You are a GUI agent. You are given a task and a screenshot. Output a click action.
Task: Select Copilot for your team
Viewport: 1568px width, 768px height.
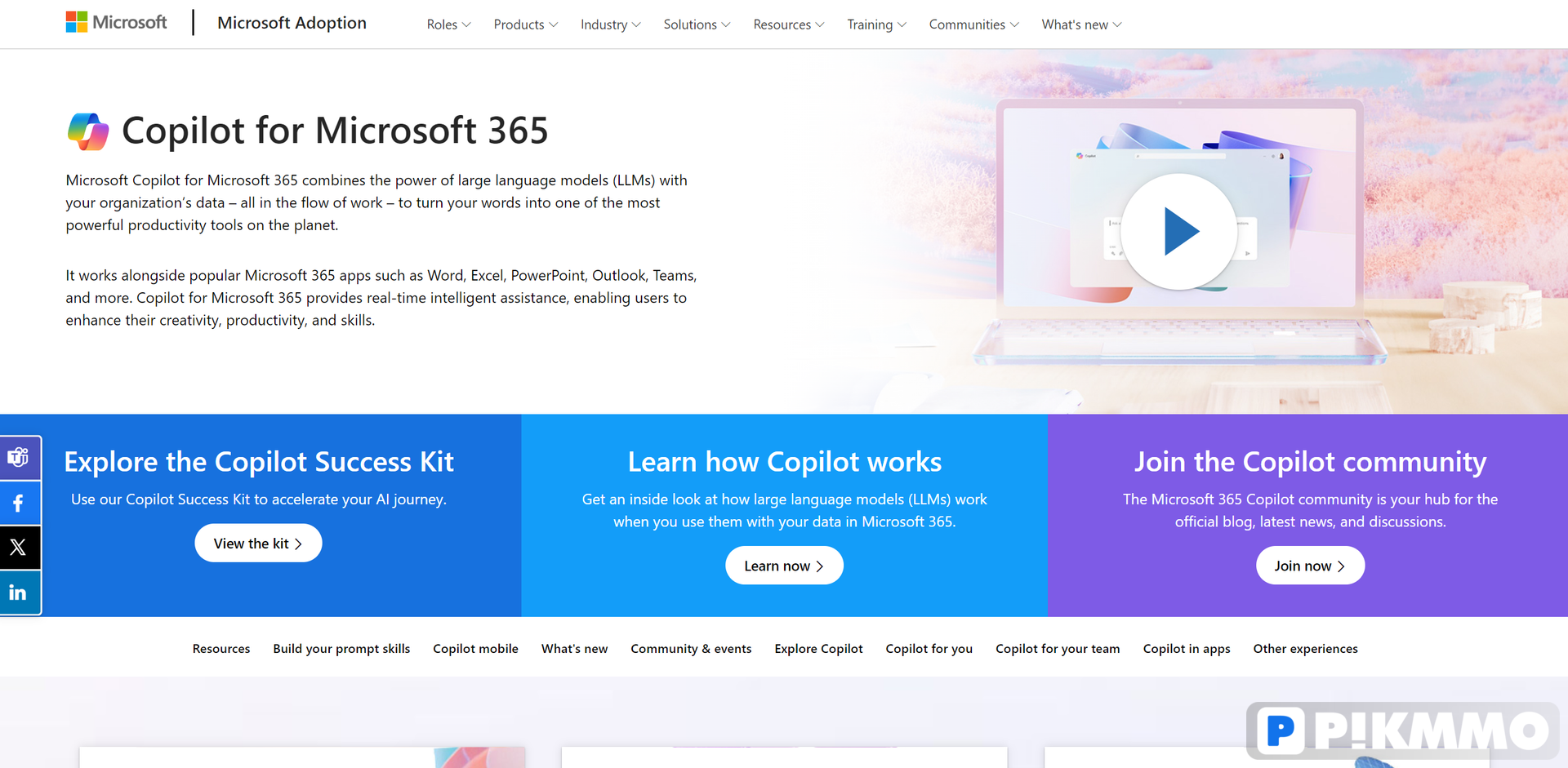coord(1058,649)
